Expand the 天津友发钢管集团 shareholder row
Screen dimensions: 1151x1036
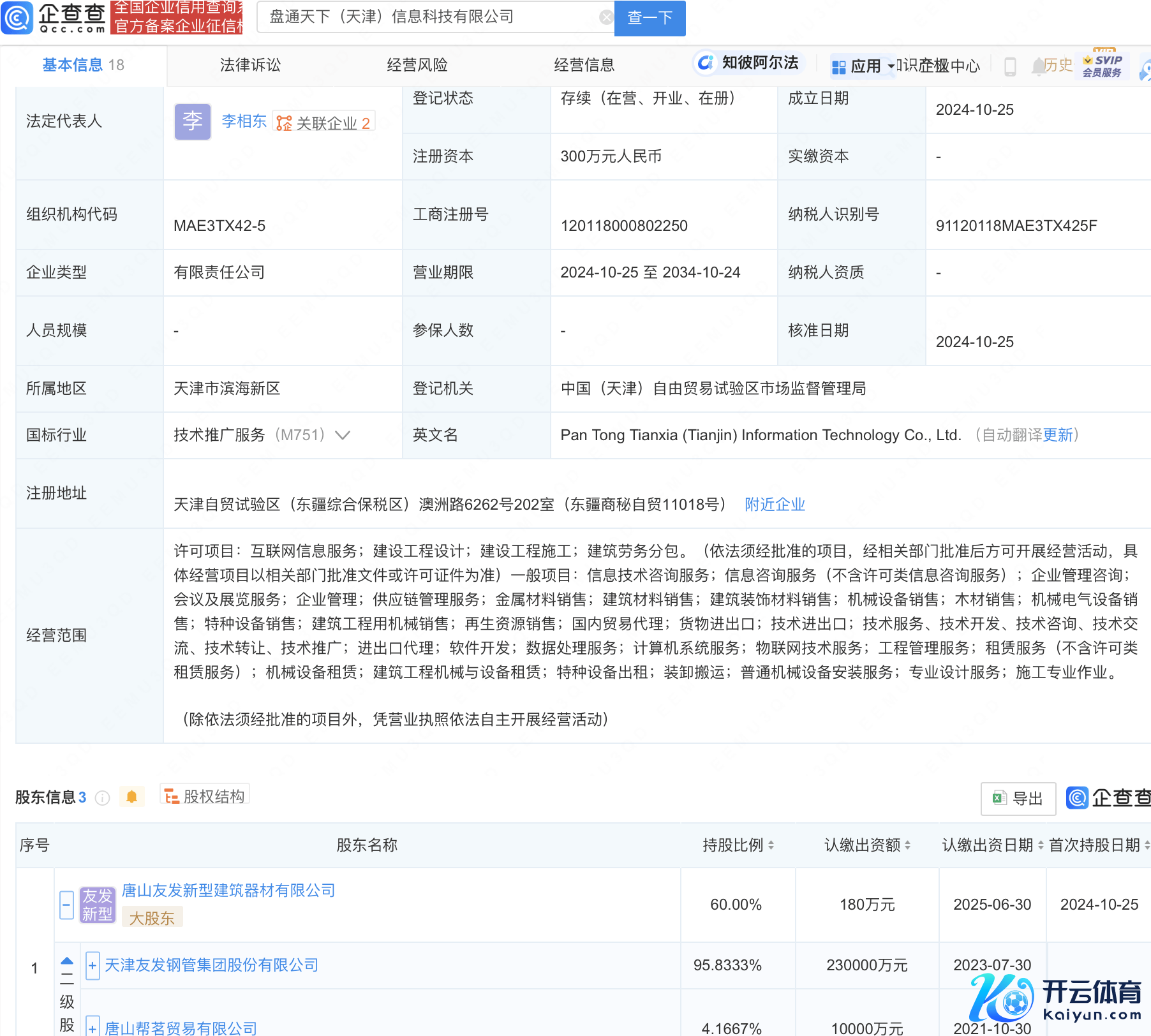pos(93,965)
